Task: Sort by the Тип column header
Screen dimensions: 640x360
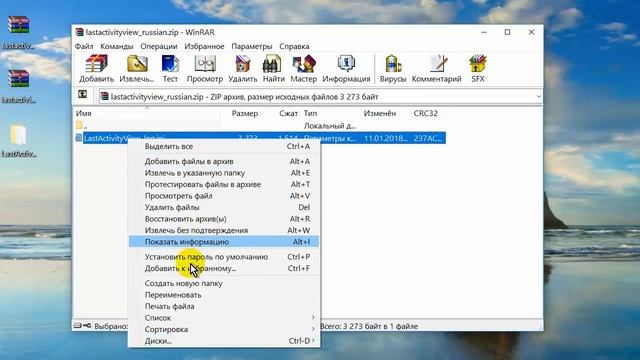Action: pyautogui.click(x=310, y=113)
